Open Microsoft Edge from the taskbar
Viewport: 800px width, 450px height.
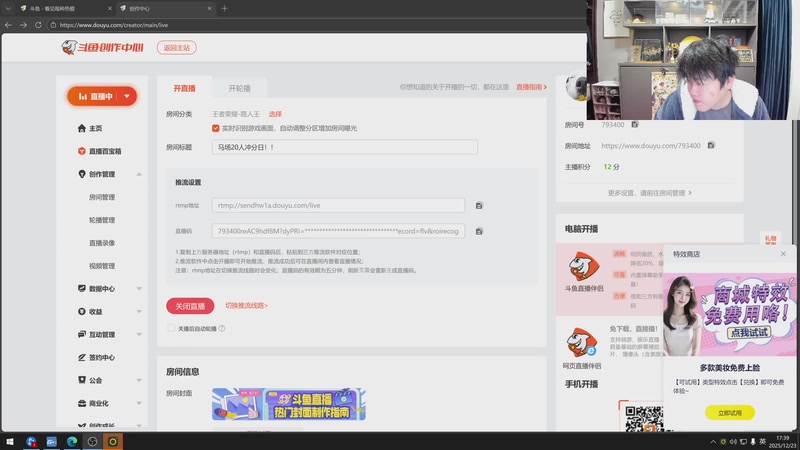pyautogui.click(x=72, y=441)
